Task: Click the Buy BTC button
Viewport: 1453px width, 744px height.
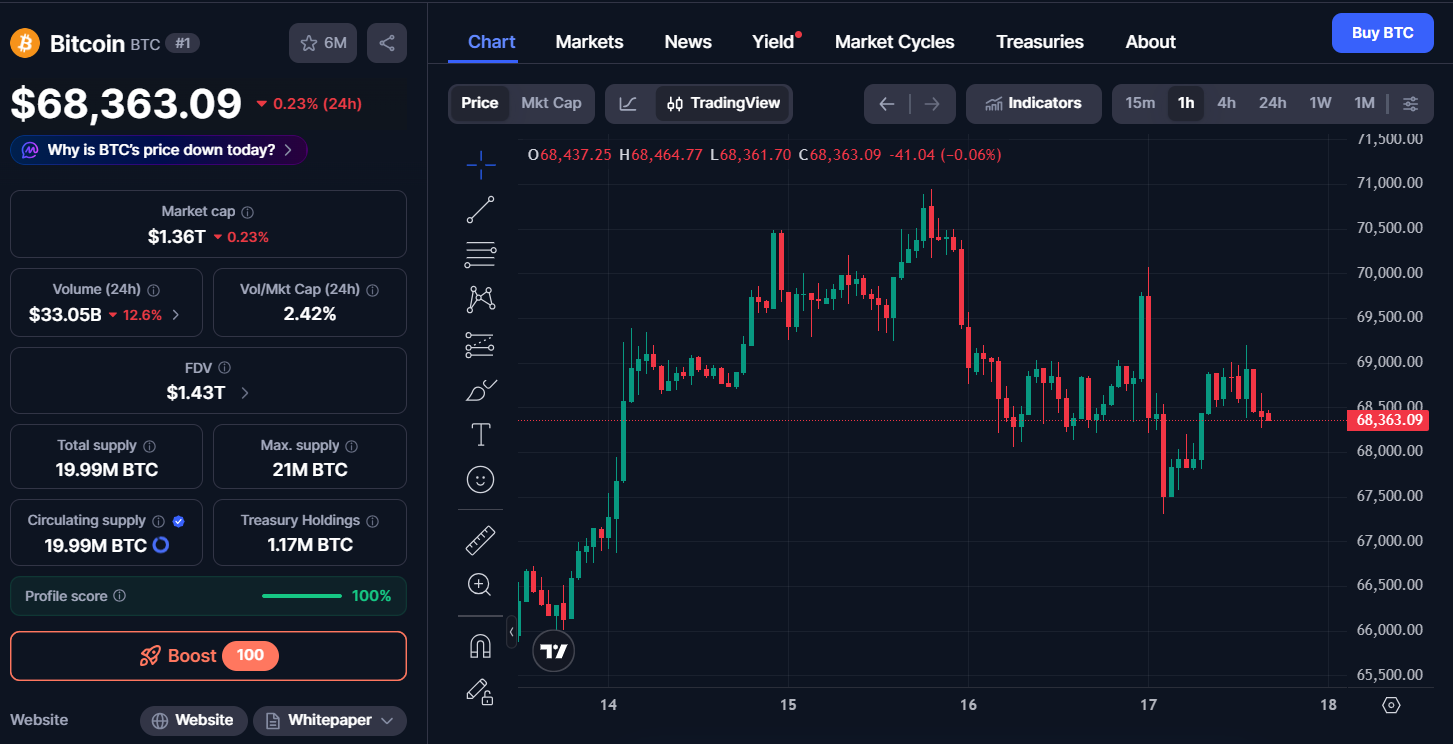Action: point(1383,33)
